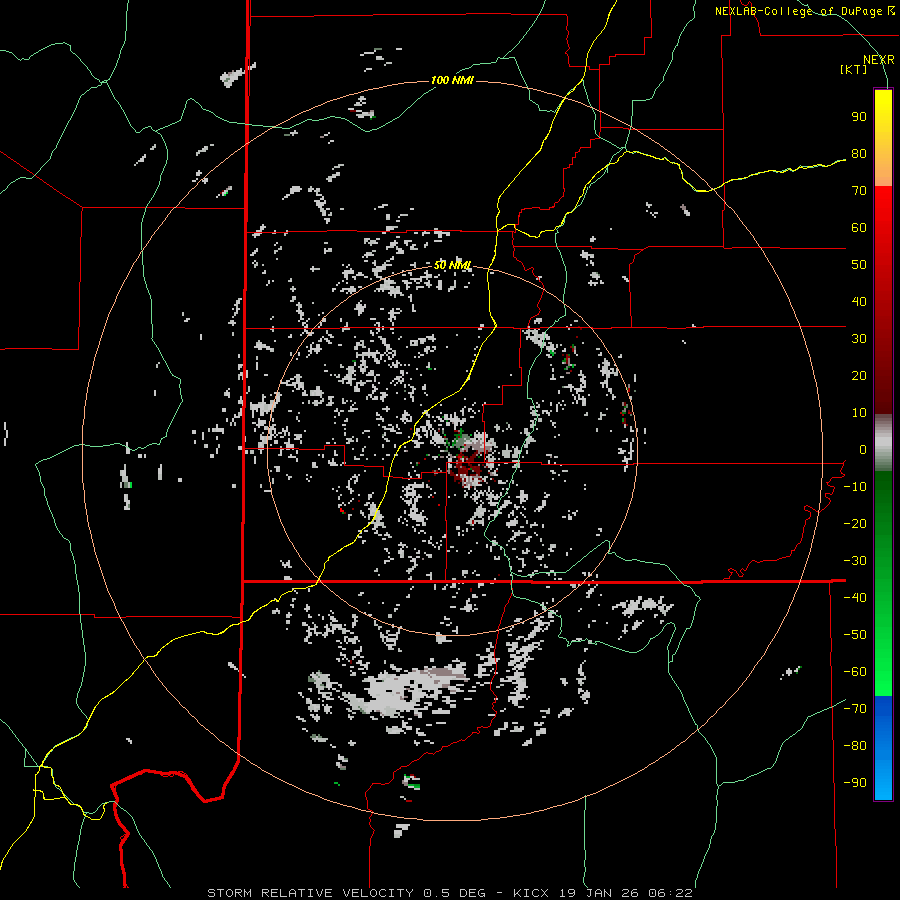Viewport: 900px width, 900px height.
Task: Click the 40 value on the velocity scale
Action: pos(859,302)
